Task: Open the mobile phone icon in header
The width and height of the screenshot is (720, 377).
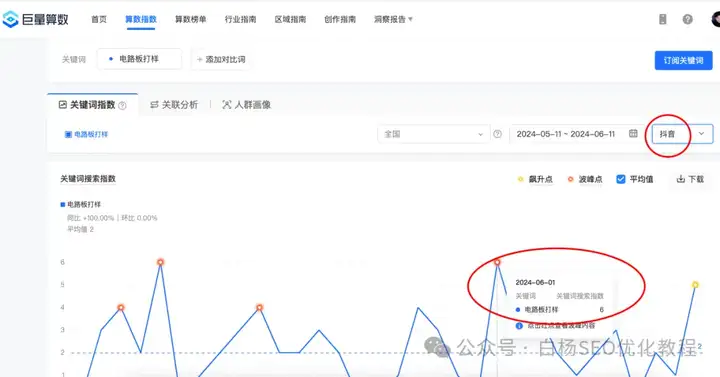Action: click(663, 19)
